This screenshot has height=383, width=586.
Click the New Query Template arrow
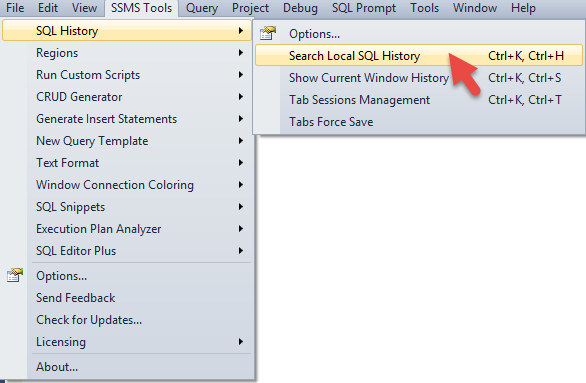pos(241,141)
